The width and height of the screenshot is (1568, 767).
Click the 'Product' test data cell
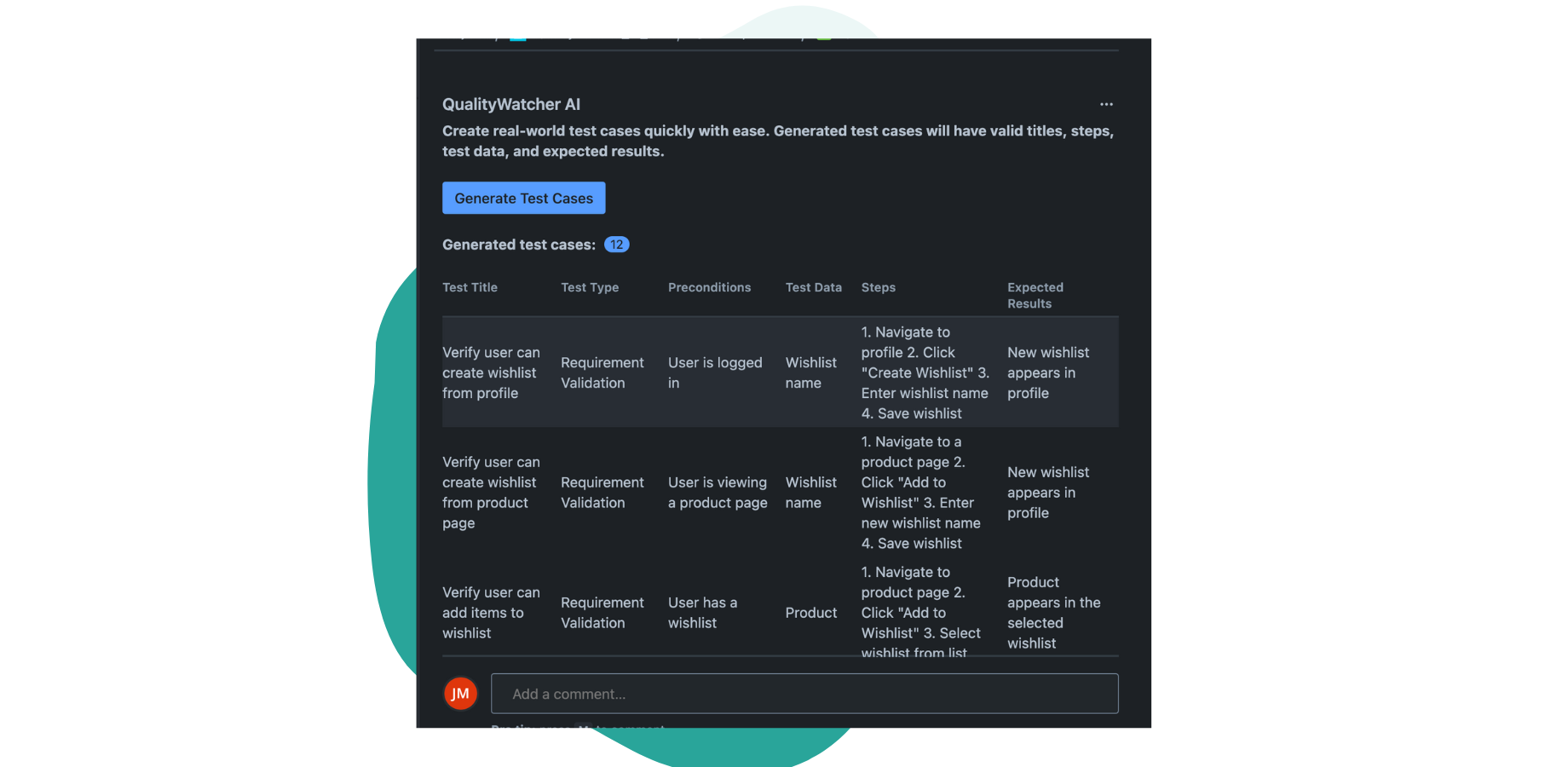click(811, 613)
